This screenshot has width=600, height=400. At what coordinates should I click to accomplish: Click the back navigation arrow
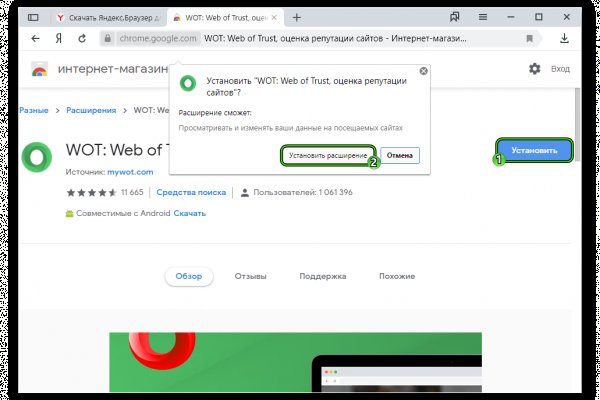[36, 38]
